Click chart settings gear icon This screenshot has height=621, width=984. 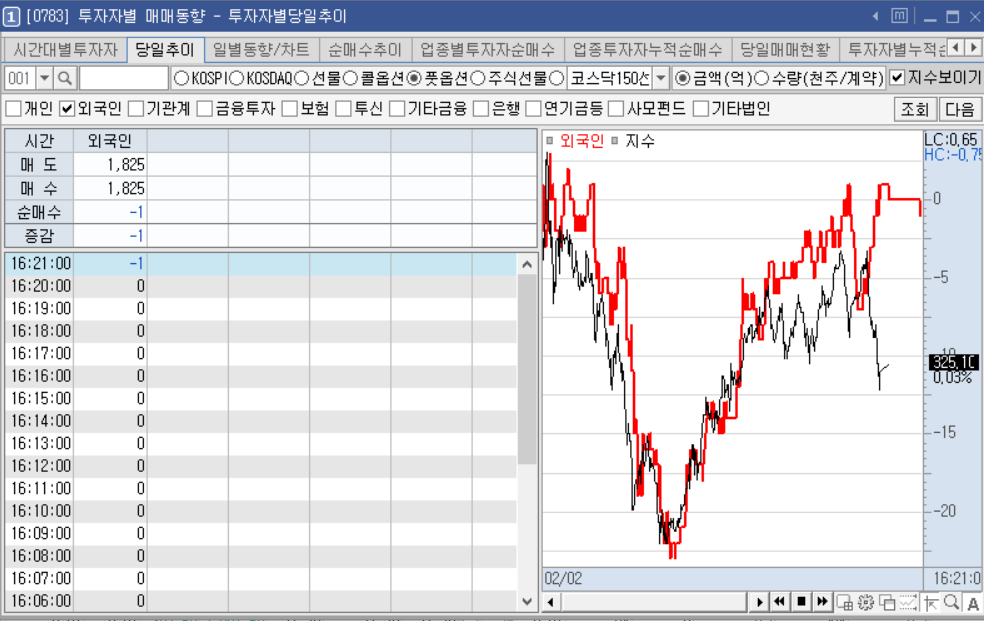pos(865,602)
